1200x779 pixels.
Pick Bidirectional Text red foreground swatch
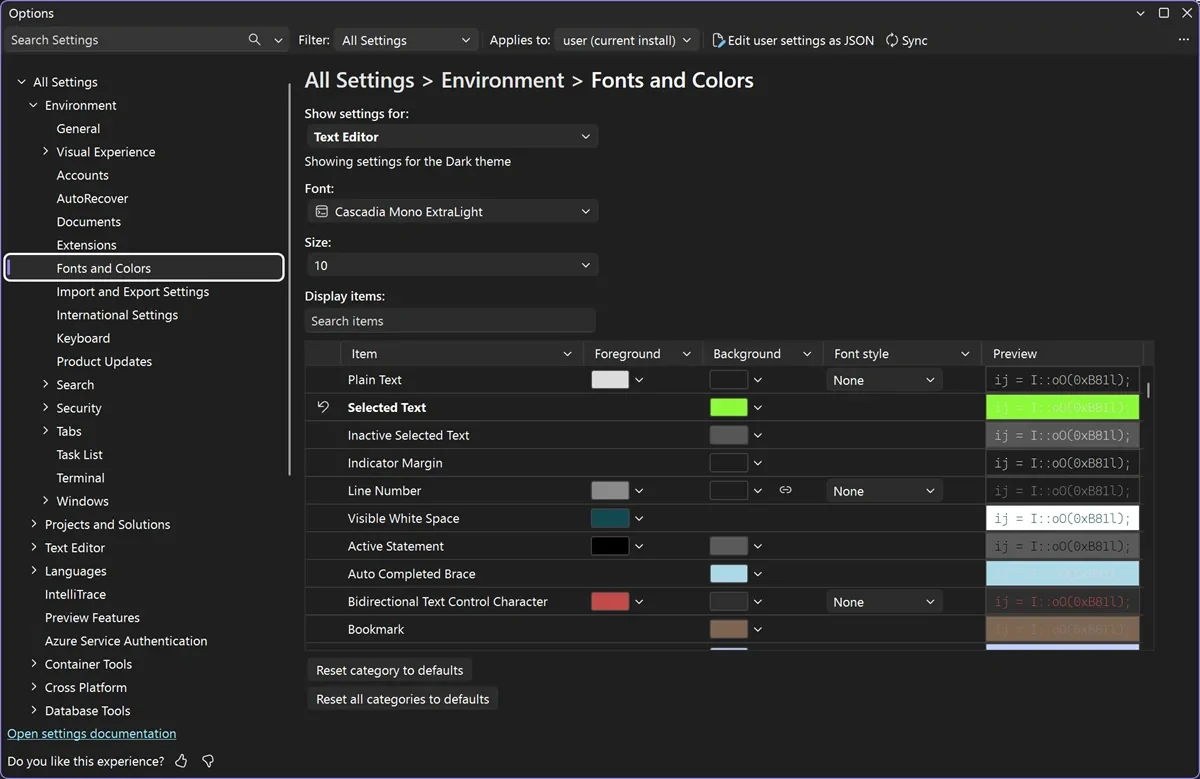[x=610, y=602]
